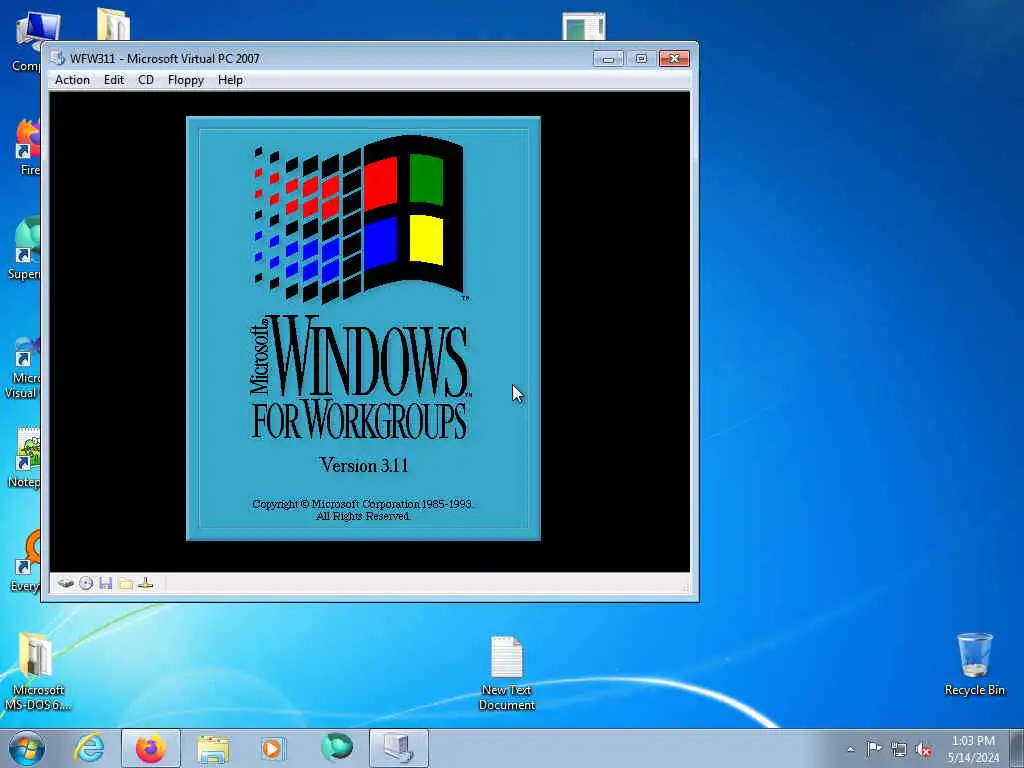Open the Edit menu in Virtual PC
Image resolution: width=1024 pixels, height=768 pixels.
click(x=114, y=80)
